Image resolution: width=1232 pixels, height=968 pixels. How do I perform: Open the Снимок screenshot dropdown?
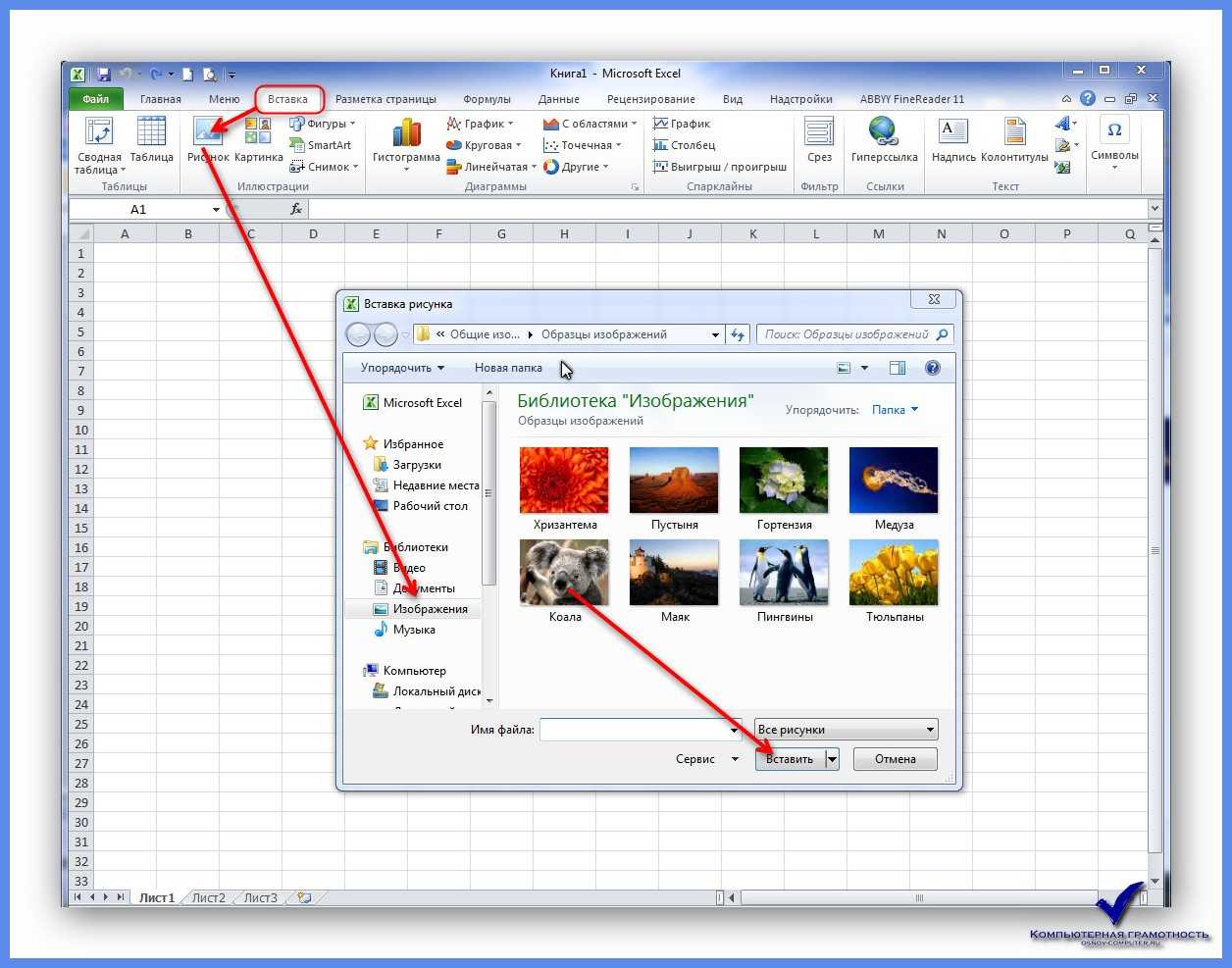pos(324,167)
